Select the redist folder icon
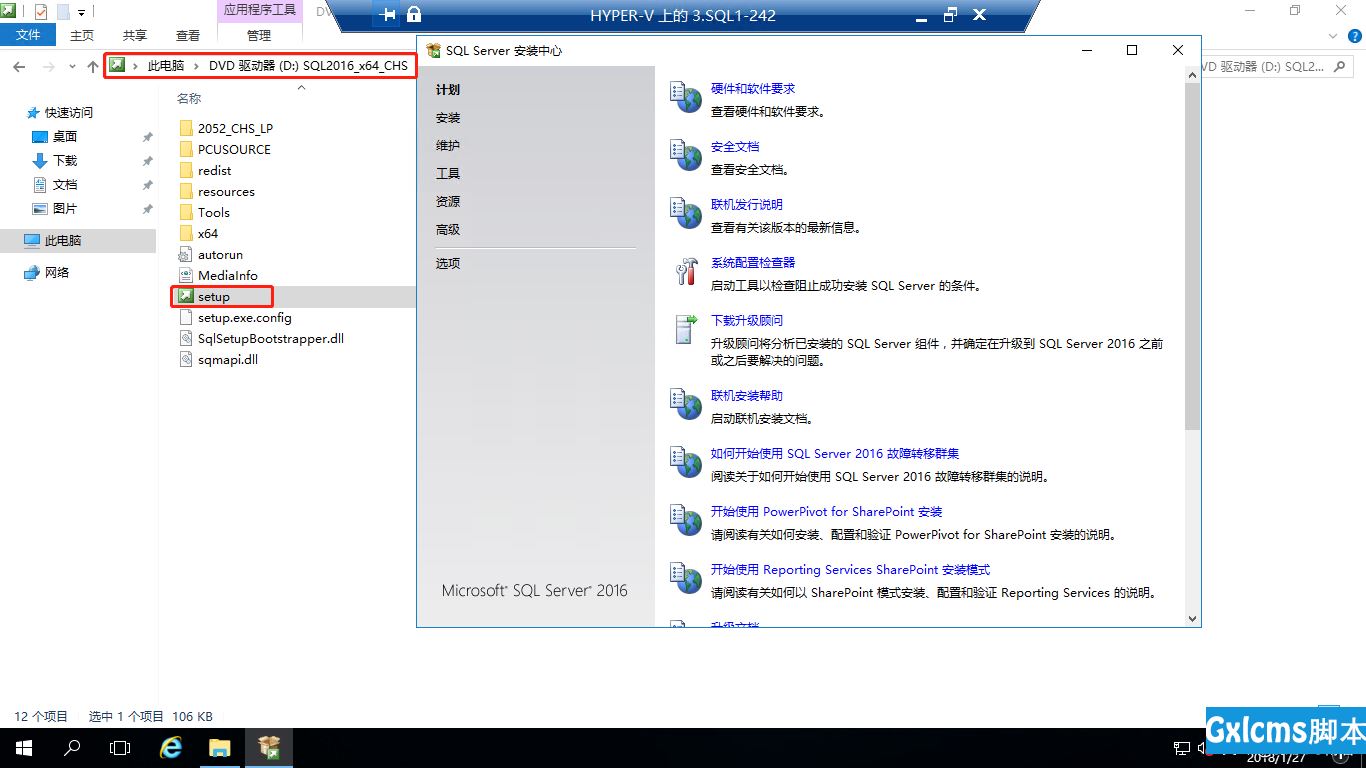Screen dimensions: 1366x768 click(186, 170)
